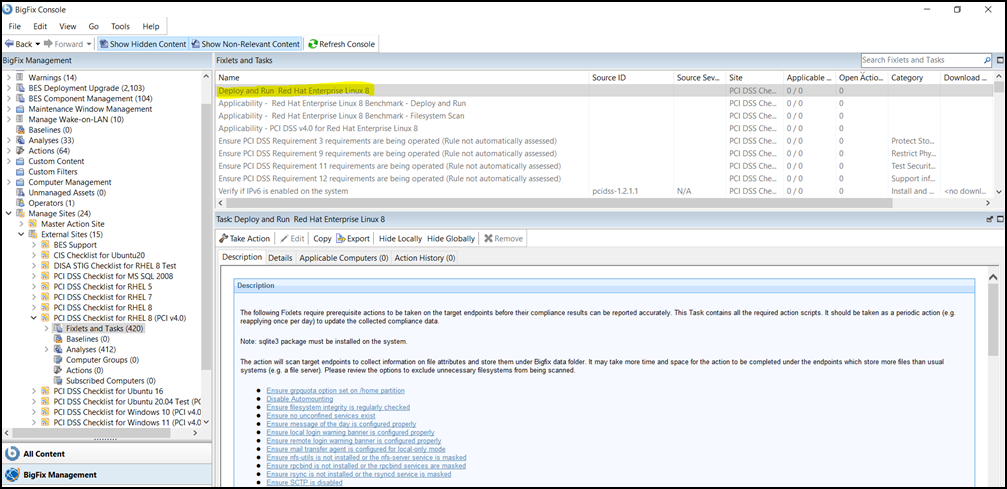This screenshot has width=1007, height=489.
Task: Click Hide Globally
Action: pyautogui.click(x=451, y=238)
